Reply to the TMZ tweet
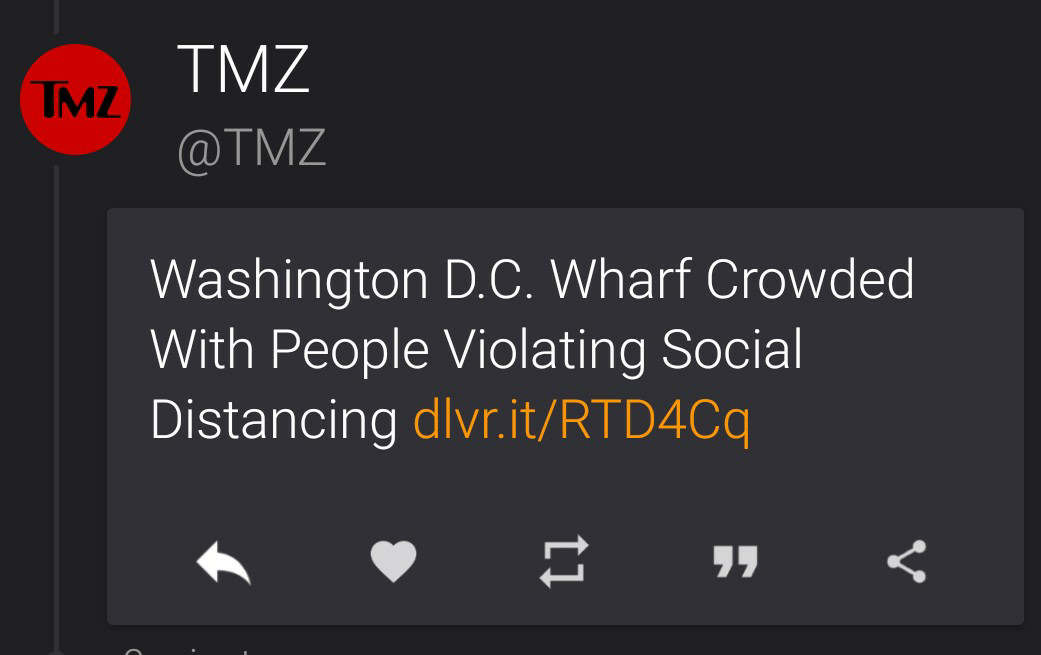The width and height of the screenshot is (1041, 655). pos(223,562)
